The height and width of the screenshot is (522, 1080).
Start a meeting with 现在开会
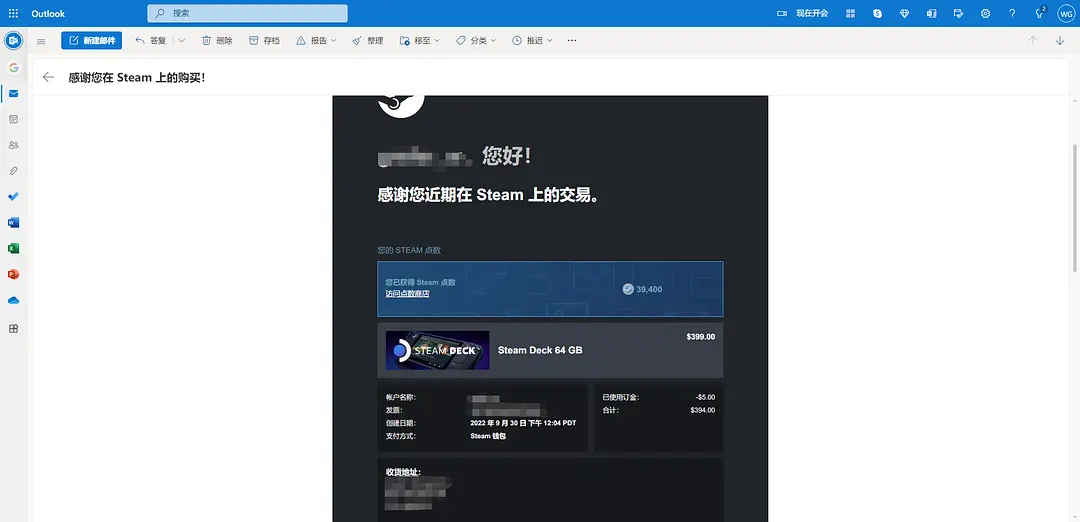pyautogui.click(x=802, y=13)
